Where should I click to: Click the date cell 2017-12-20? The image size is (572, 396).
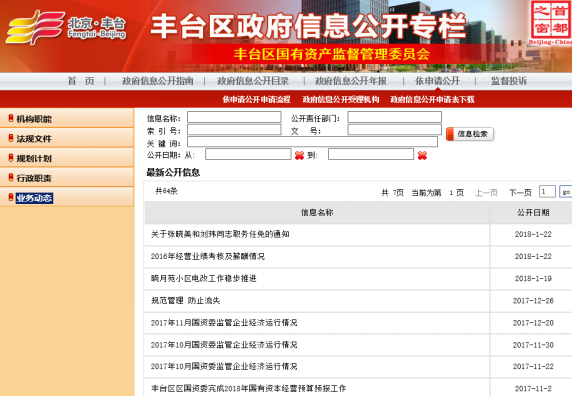[533, 323]
